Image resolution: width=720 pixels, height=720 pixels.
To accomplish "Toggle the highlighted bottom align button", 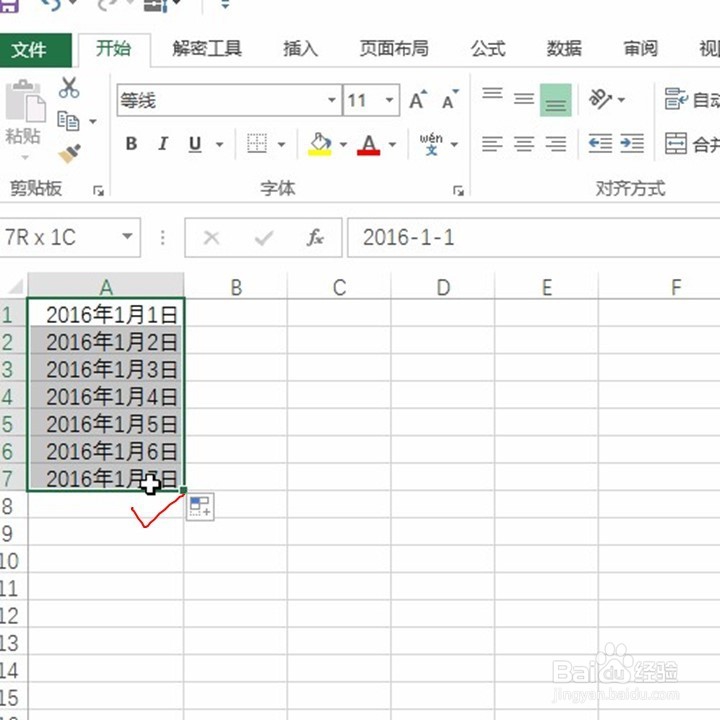I will click(556, 100).
